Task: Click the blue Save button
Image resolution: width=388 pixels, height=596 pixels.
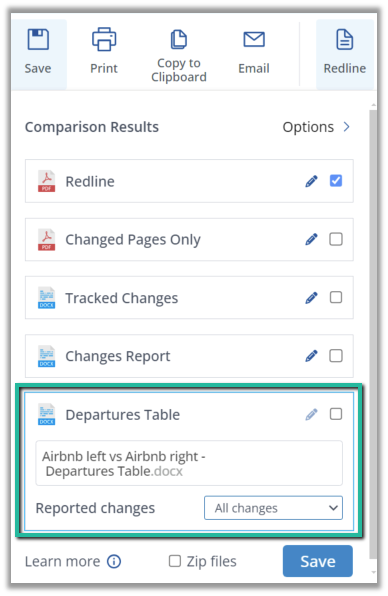Action: 318,561
